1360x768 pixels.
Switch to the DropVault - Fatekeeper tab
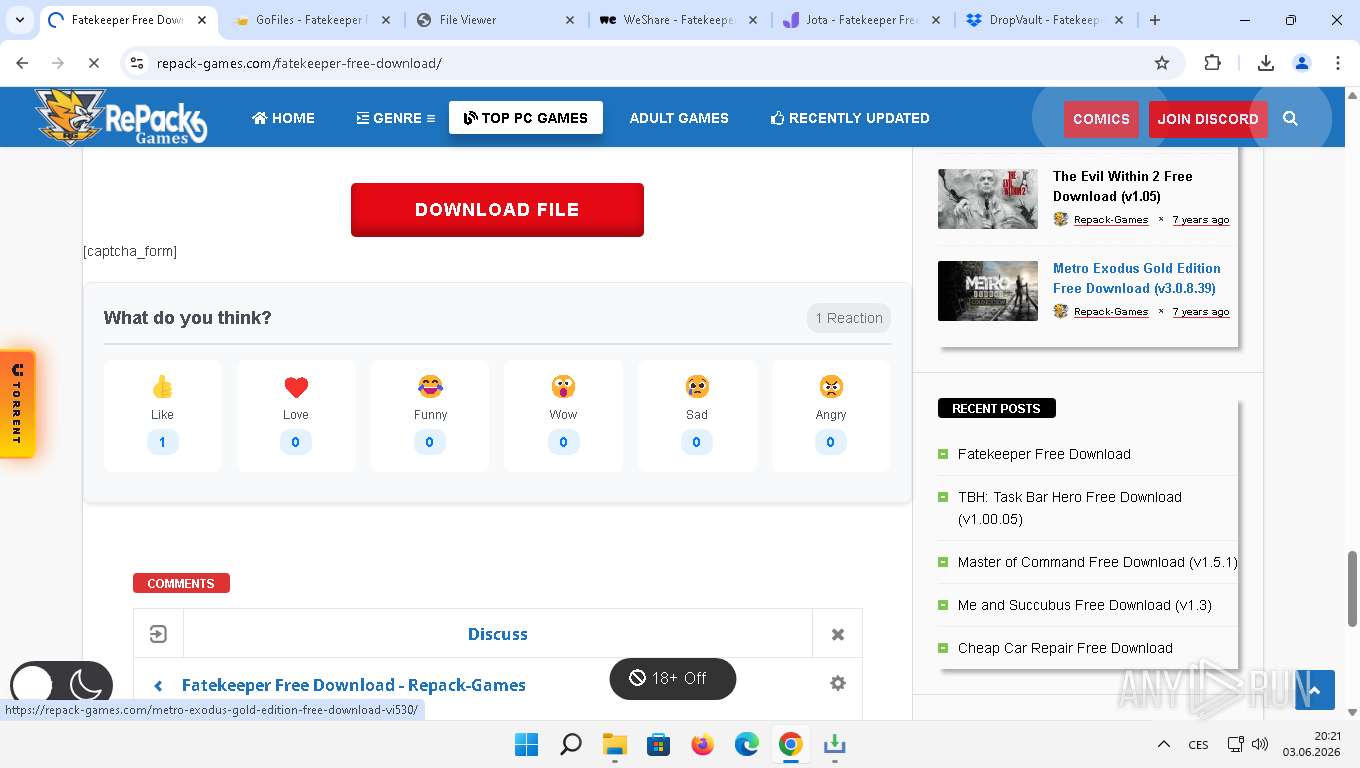(1044, 20)
